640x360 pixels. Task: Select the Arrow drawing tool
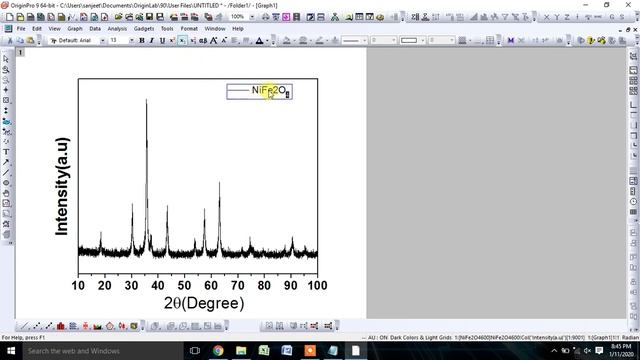click(x=6, y=162)
